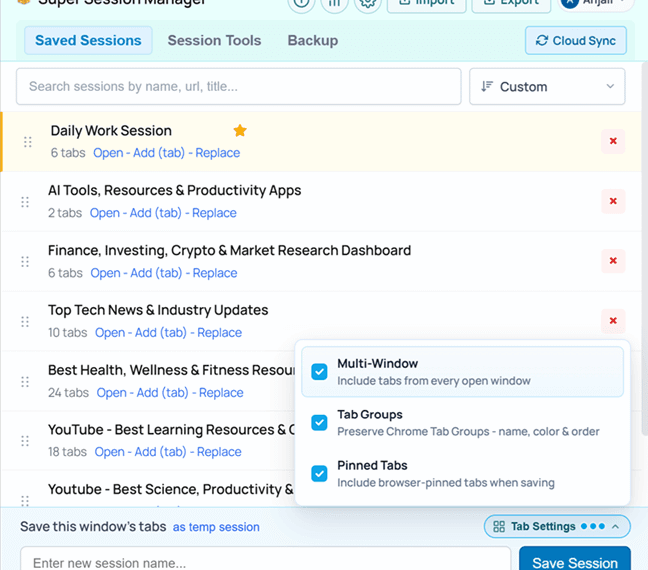This screenshot has height=570, width=648.
Task: Open the Daily Work Session
Action: click(108, 153)
